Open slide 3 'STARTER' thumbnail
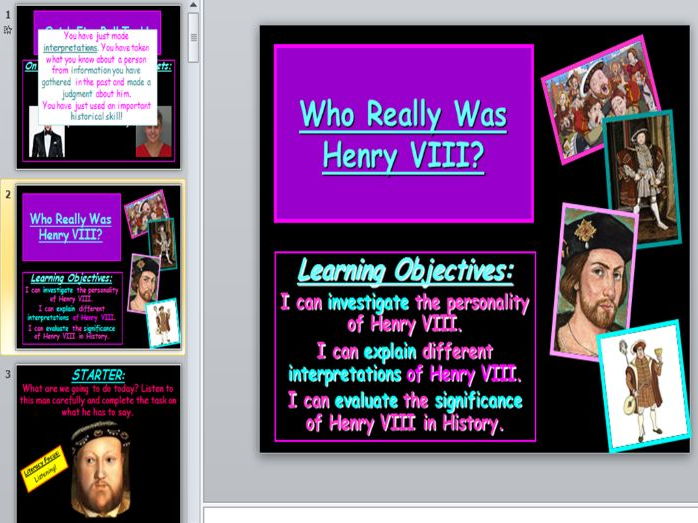Viewport: 698px width, 523px height. pos(99,444)
